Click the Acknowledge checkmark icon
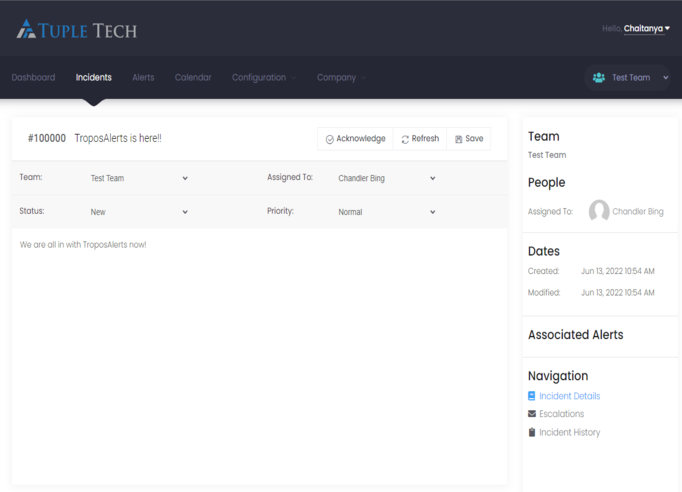This screenshot has width=682, height=492. point(330,139)
